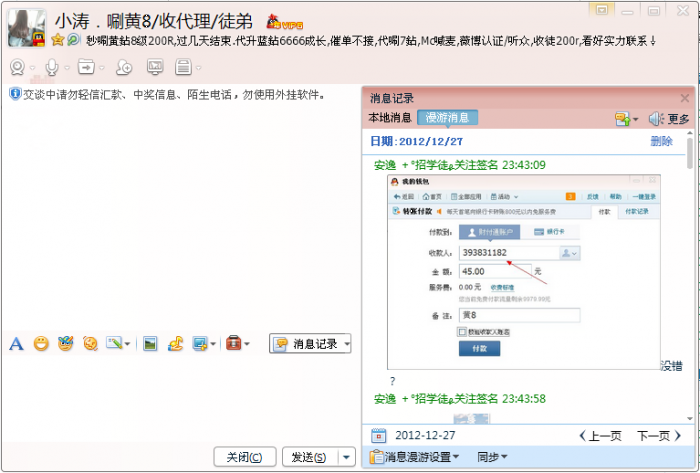Click the remote desktop icon
Screen dimensions: 700x473
(155, 67)
